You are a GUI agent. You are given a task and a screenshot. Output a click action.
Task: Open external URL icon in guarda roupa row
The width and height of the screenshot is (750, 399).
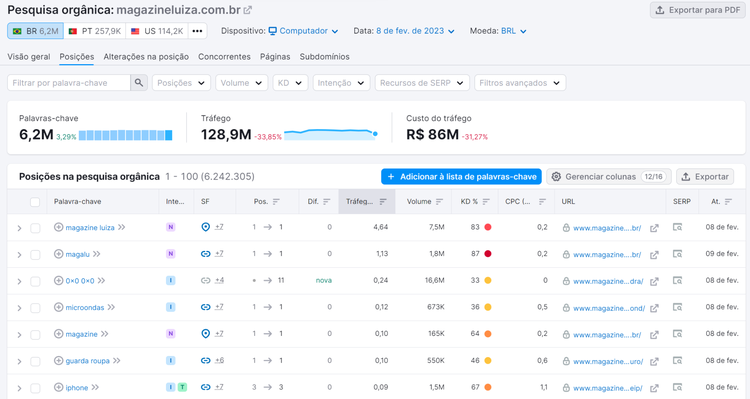654,362
